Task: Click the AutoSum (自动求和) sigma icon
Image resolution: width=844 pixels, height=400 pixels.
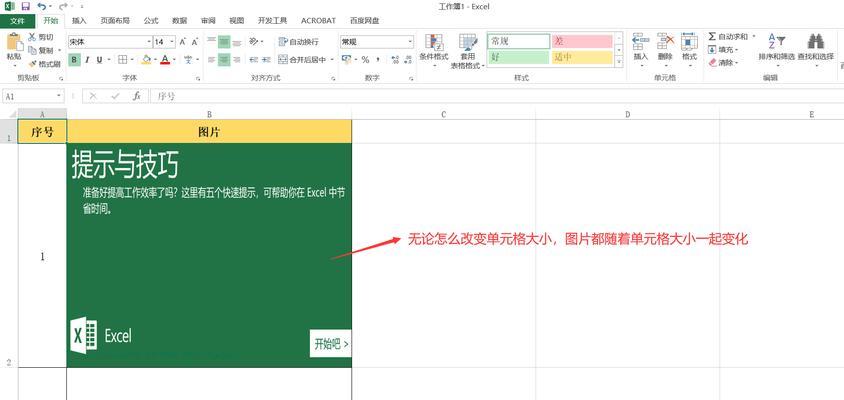Action: coord(712,36)
